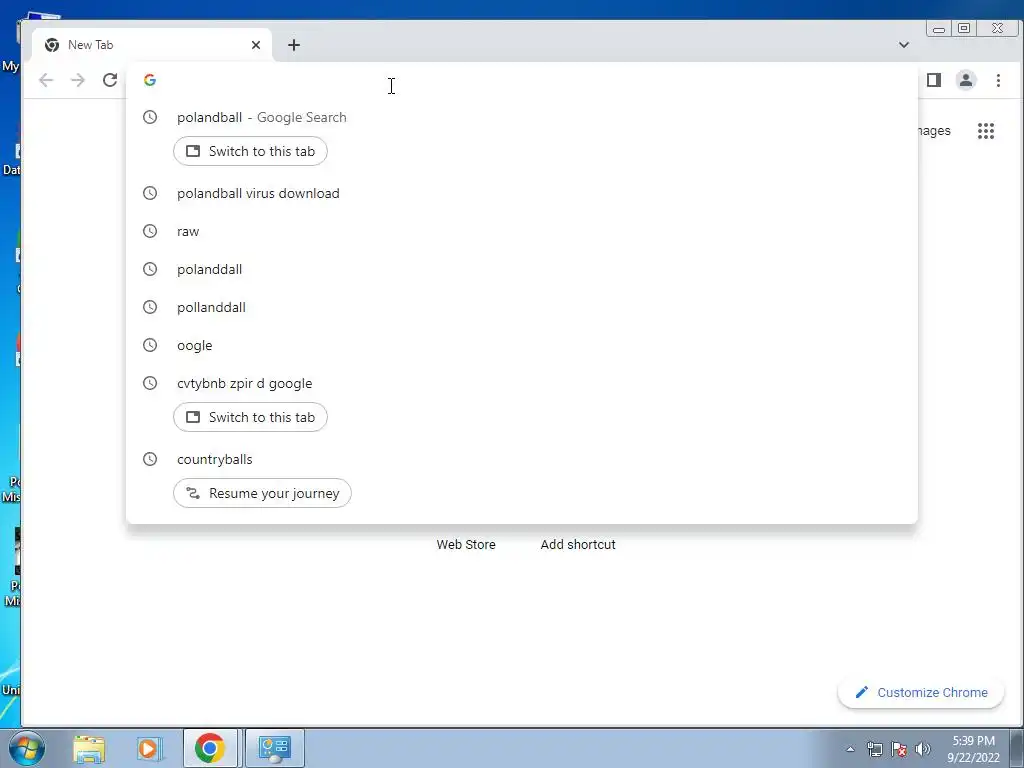Click the volume speaker tray icon
1024x768 pixels.
(x=922, y=749)
